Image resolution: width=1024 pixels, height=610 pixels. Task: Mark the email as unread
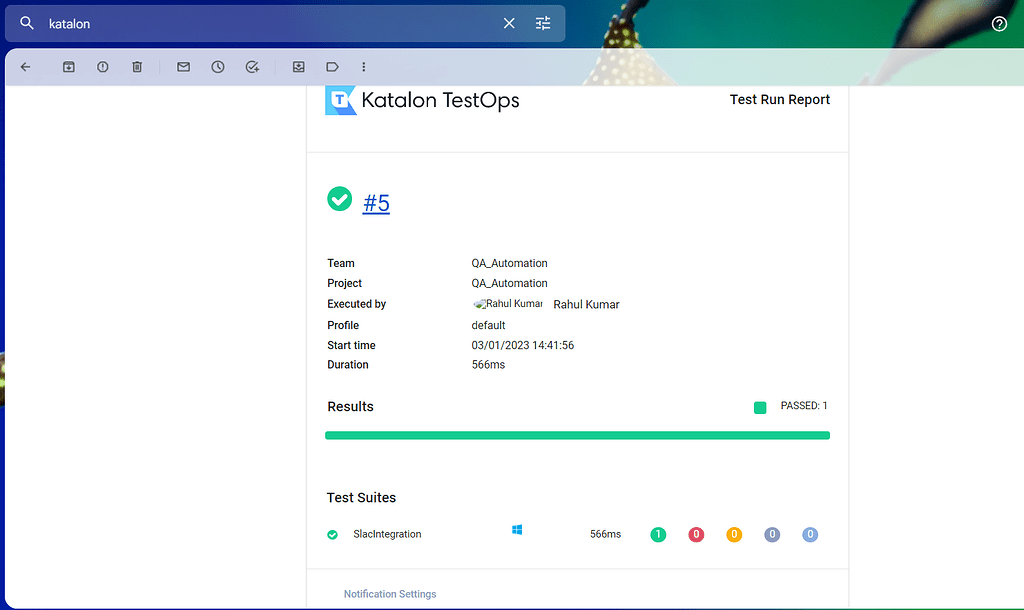click(184, 67)
